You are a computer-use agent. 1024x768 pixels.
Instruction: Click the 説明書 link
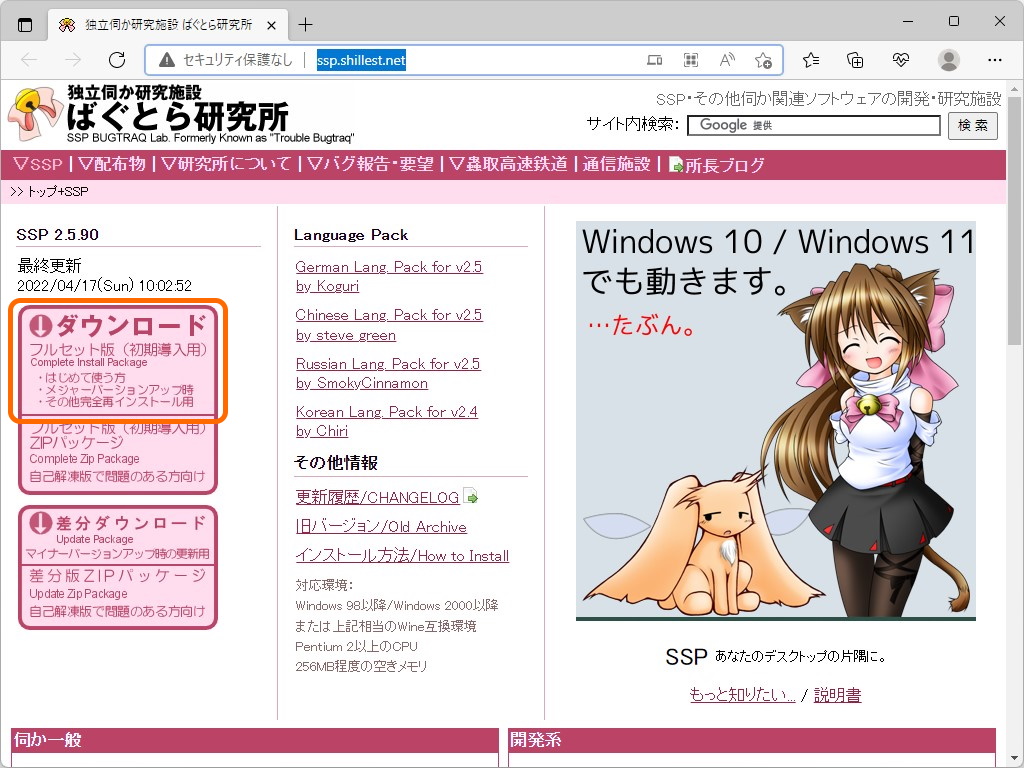coord(837,695)
